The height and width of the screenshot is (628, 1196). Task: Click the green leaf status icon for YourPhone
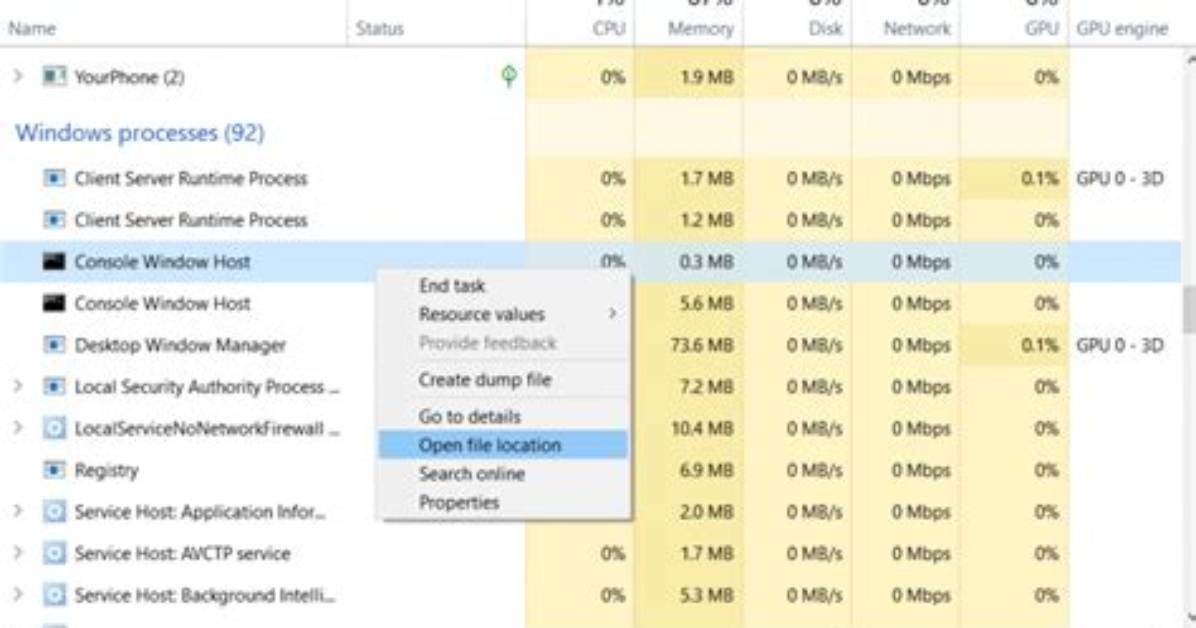click(x=509, y=76)
